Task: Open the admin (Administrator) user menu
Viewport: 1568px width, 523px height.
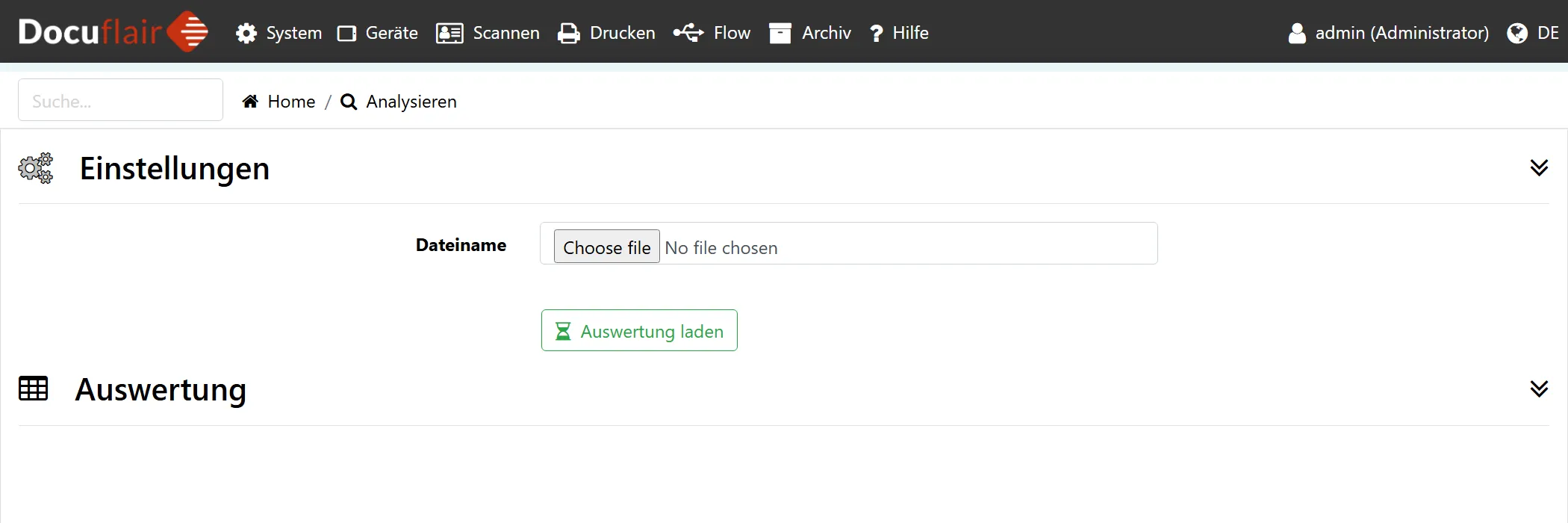Action: click(1389, 33)
